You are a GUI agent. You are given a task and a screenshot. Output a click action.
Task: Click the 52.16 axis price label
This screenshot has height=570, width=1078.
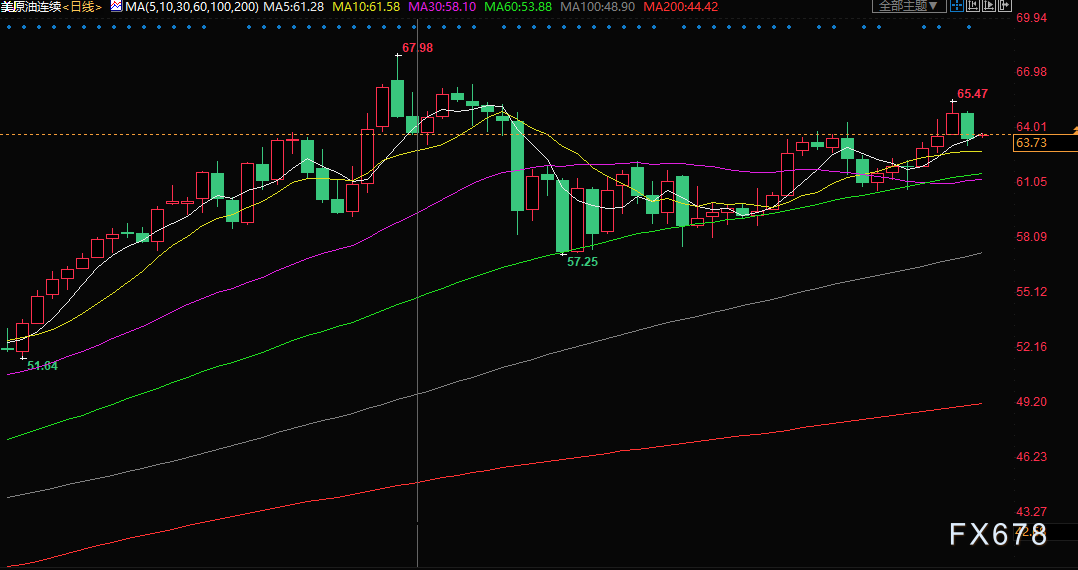click(1031, 347)
